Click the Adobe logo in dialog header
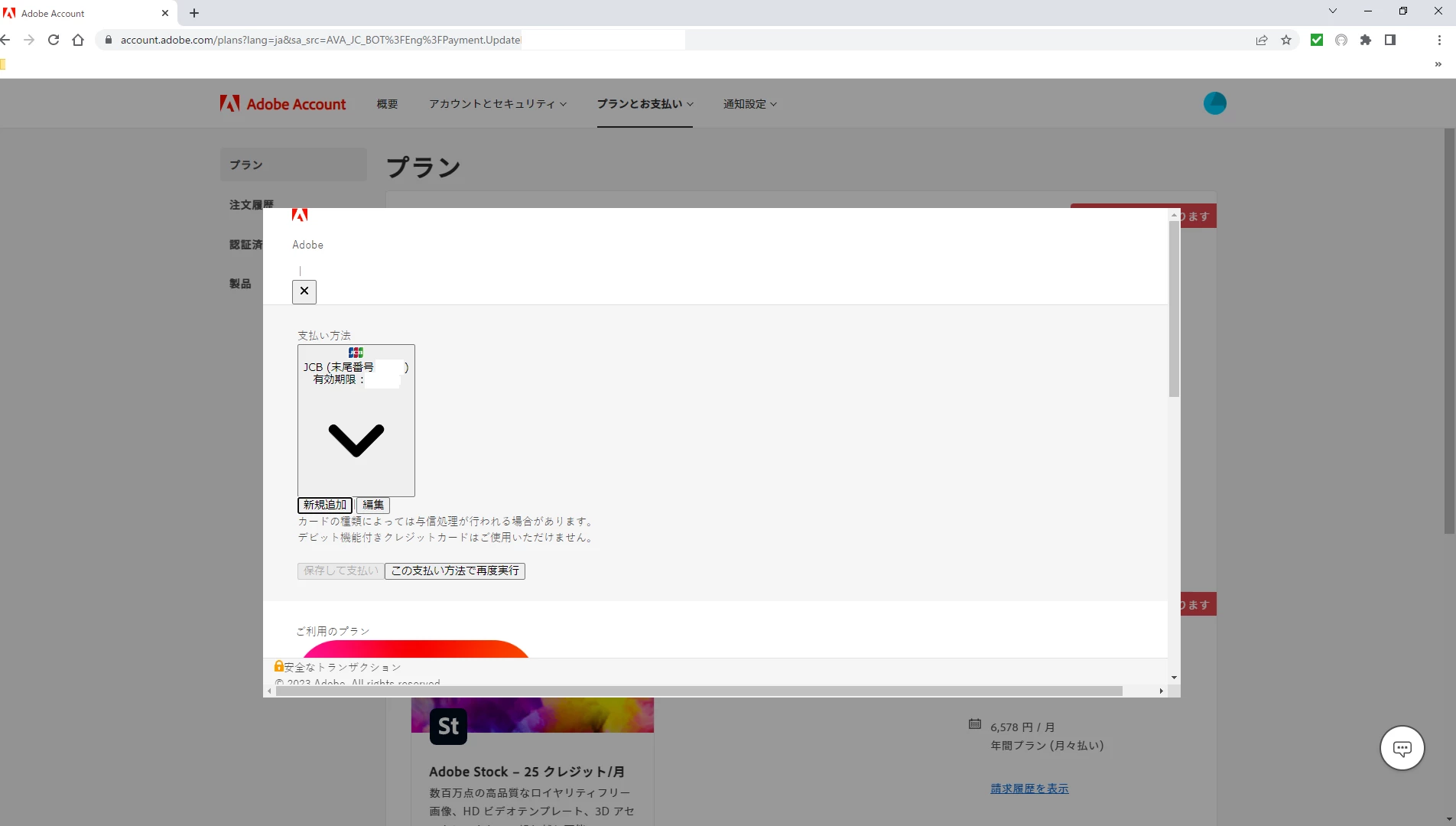1456x826 pixels. tap(300, 215)
